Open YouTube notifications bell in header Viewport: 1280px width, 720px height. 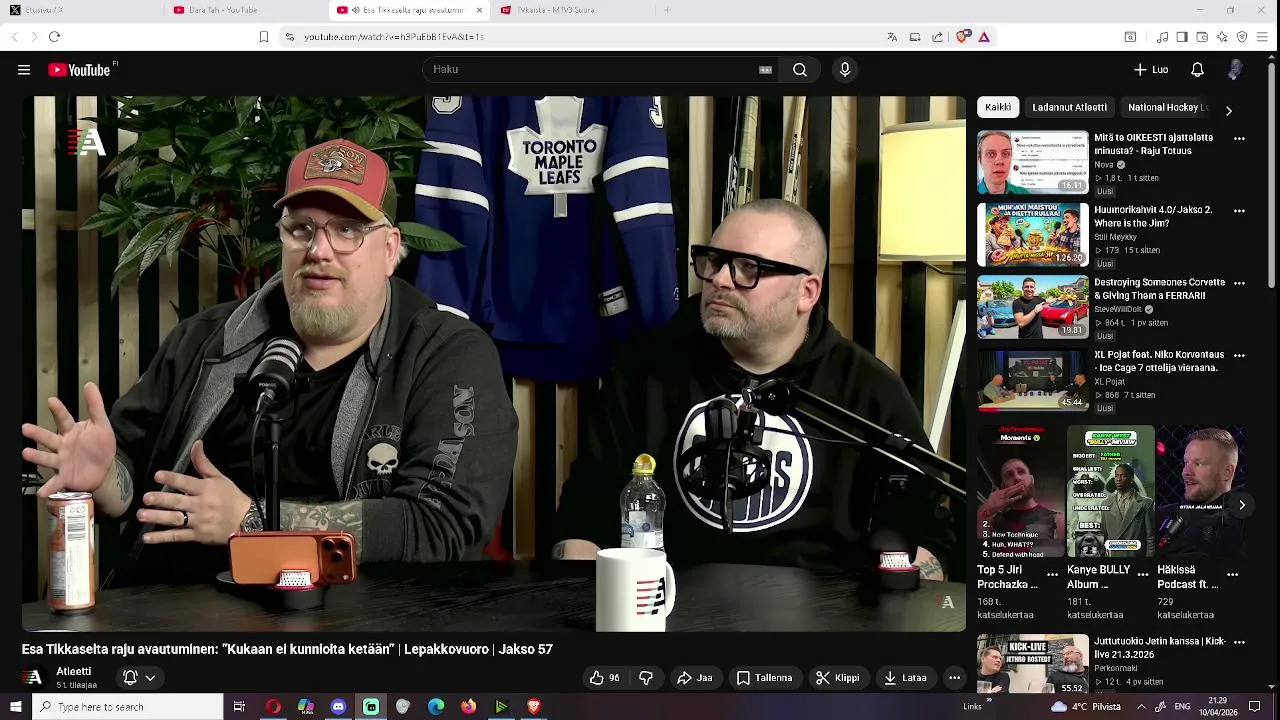click(x=1197, y=70)
